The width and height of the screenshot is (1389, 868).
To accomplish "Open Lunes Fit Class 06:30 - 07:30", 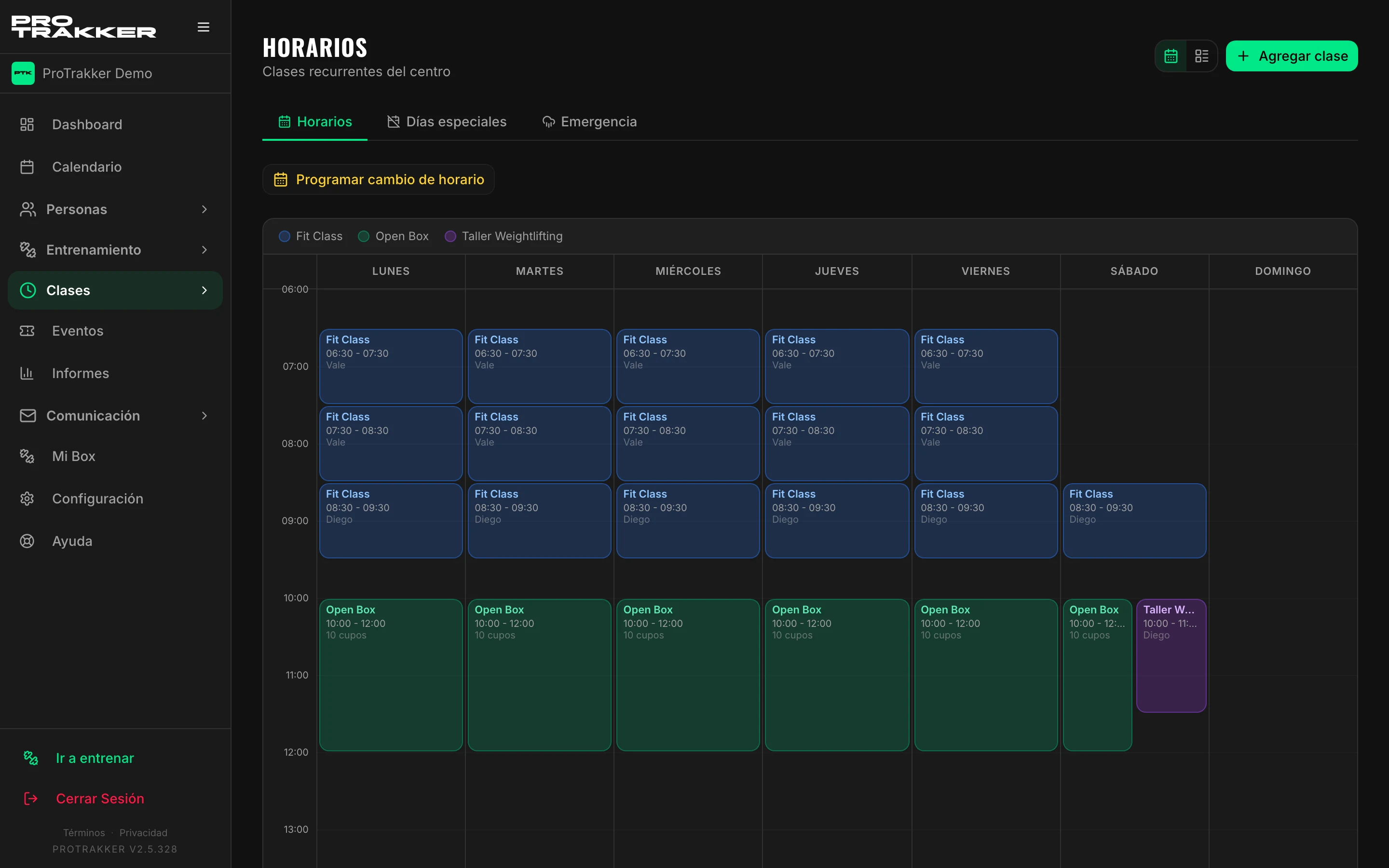I will click(391, 366).
